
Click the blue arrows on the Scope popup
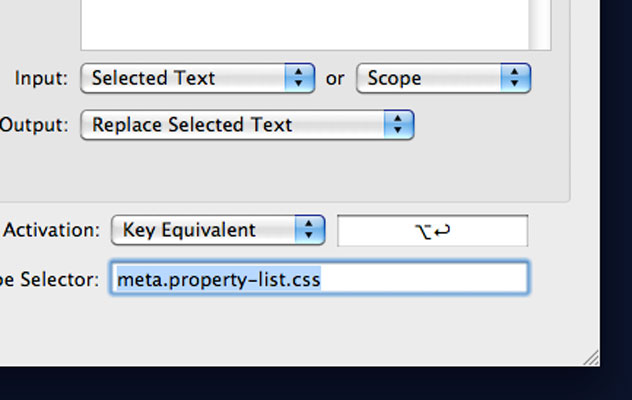pyautogui.click(x=515, y=78)
